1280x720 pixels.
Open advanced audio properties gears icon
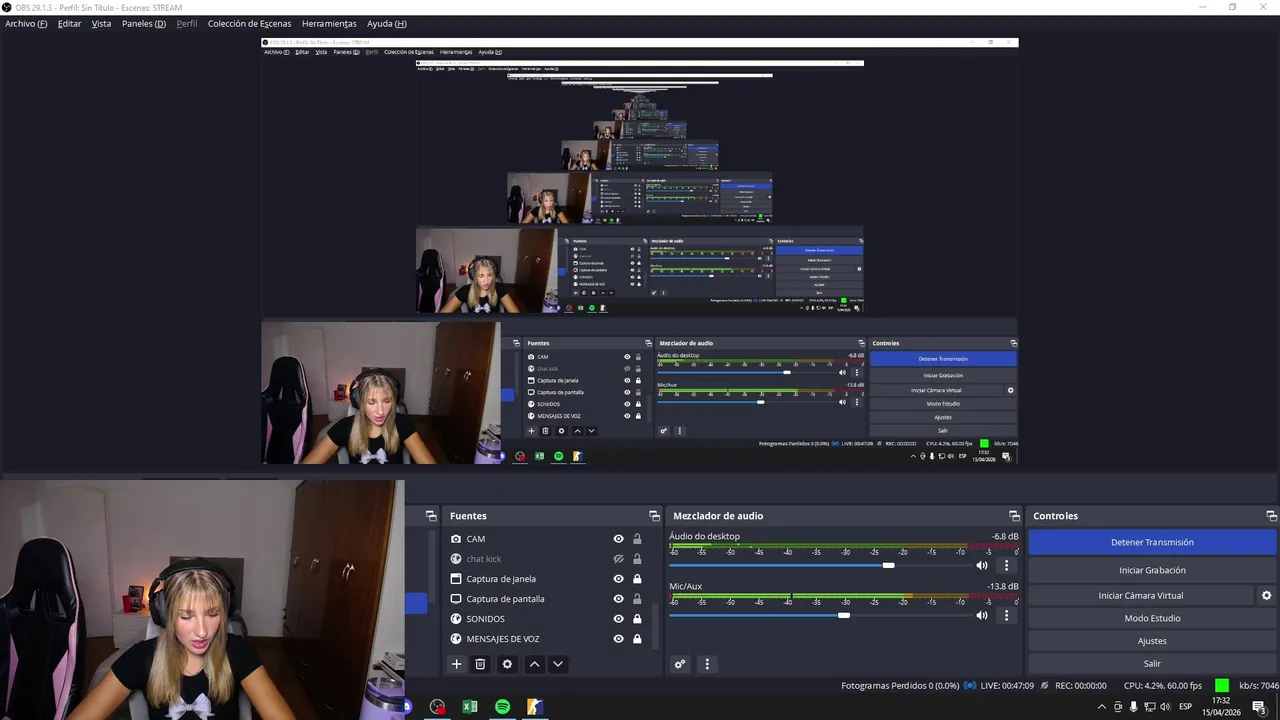coord(680,664)
